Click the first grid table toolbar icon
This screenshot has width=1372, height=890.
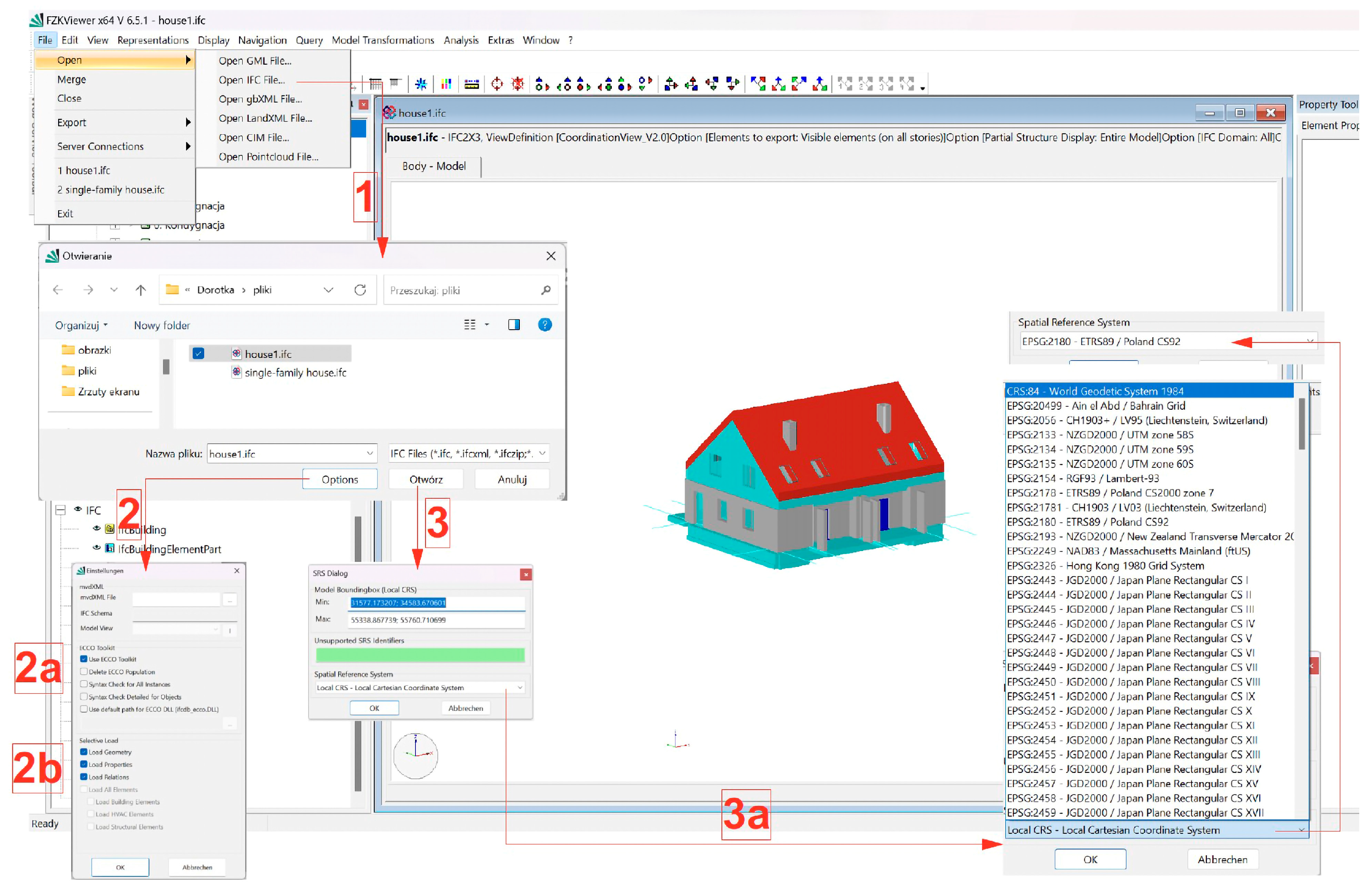coord(375,84)
